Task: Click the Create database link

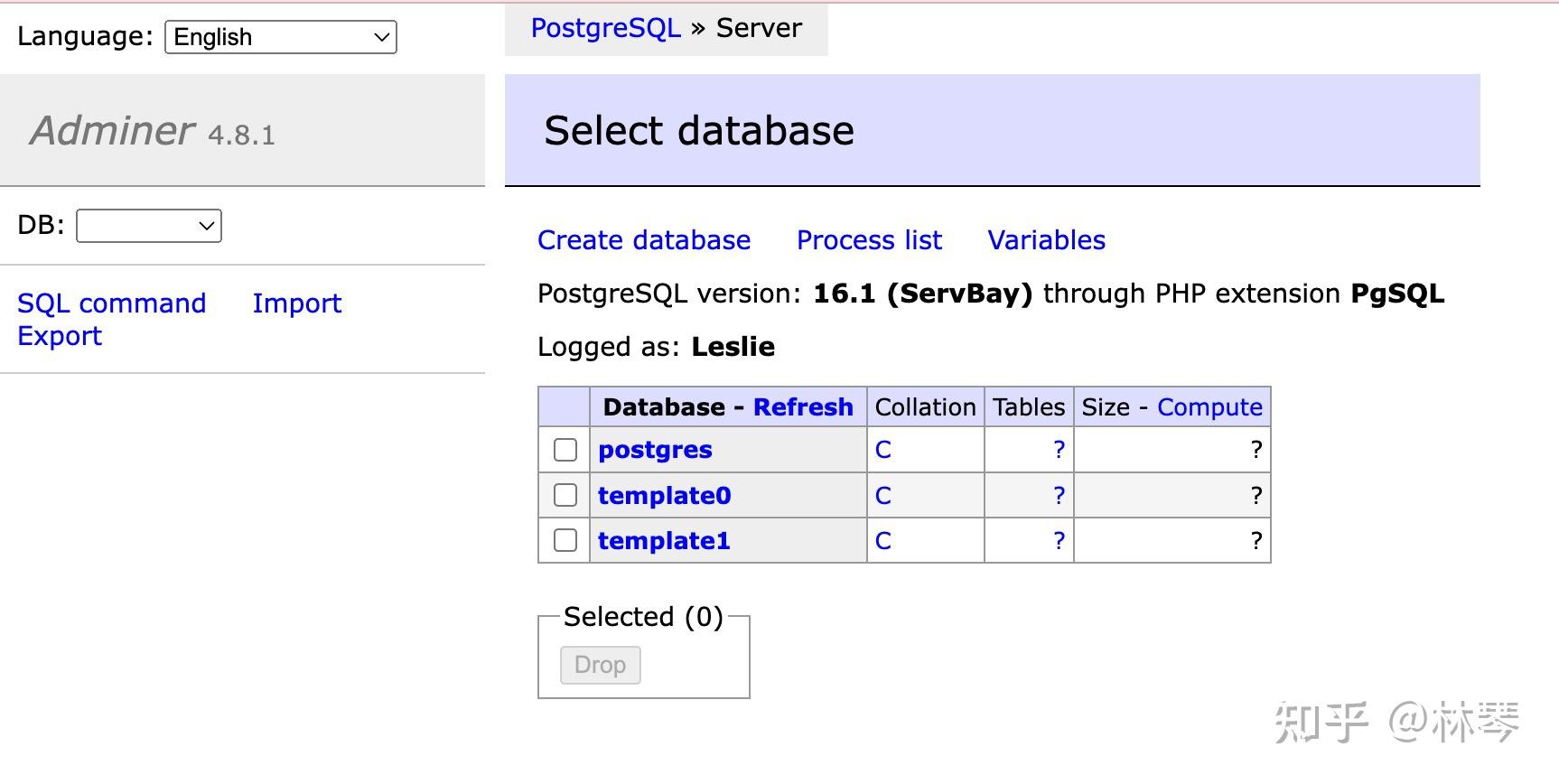Action: 644,240
